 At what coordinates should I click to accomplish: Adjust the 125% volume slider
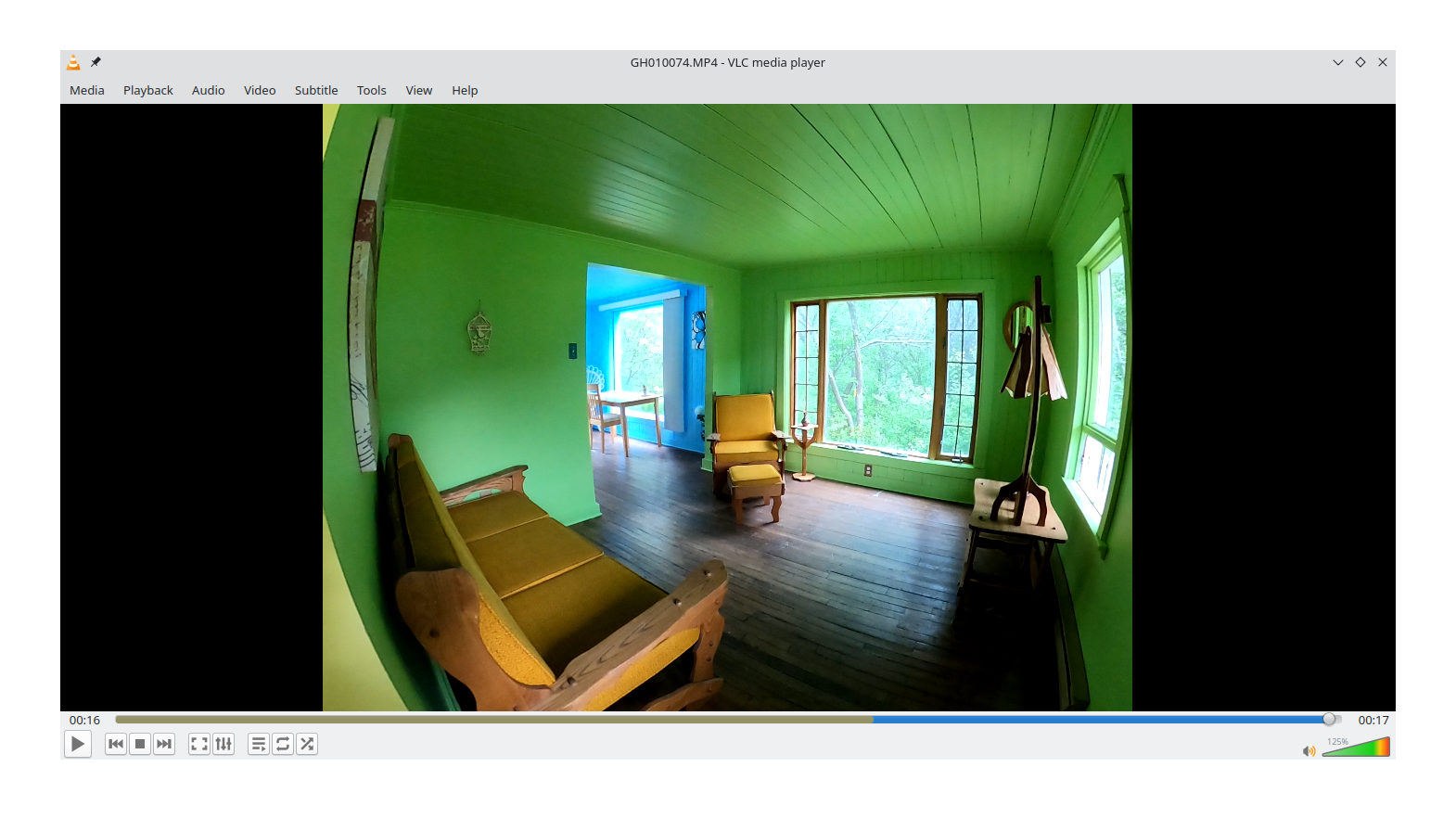pyautogui.click(x=1356, y=747)
